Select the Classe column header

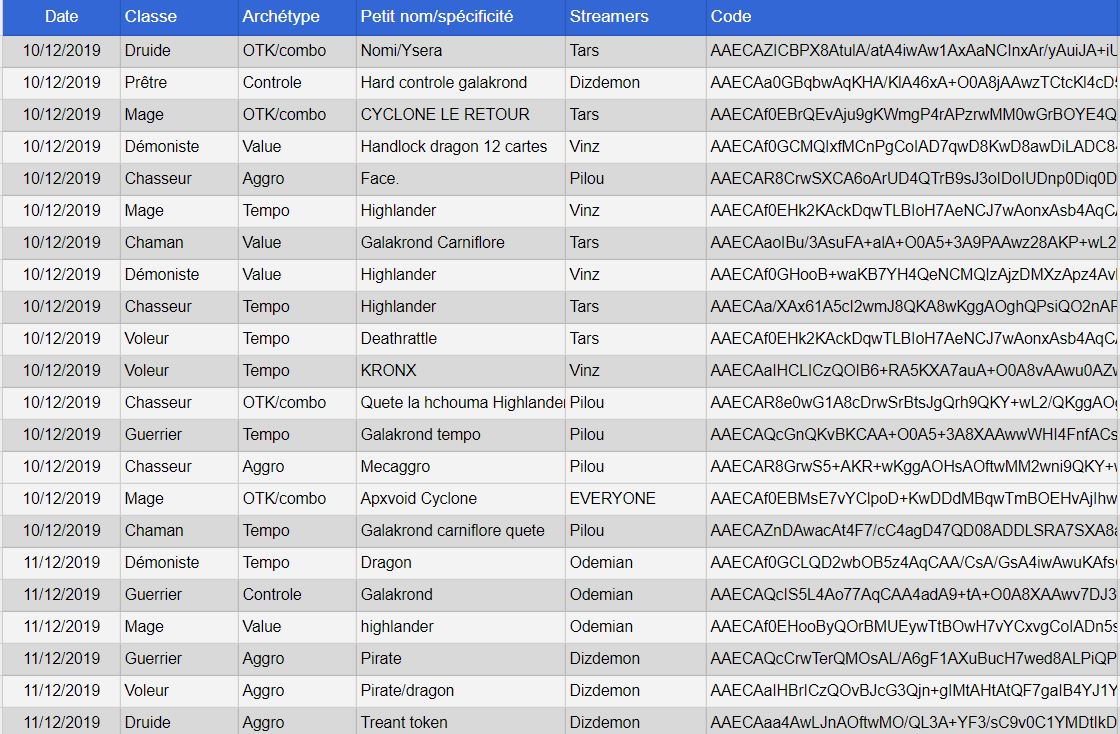click(150, 17)
